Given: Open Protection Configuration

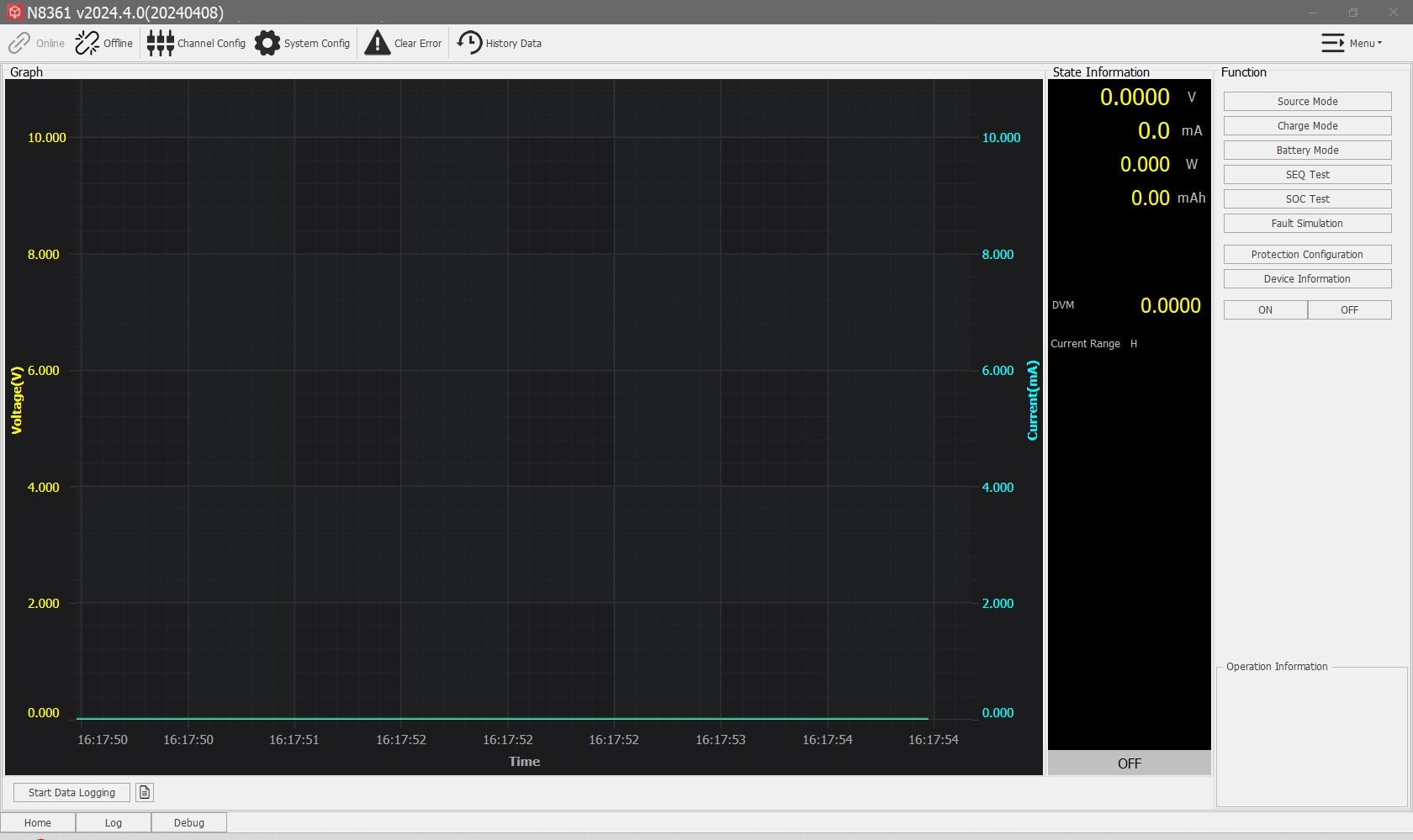Looking at the screenshot, I should [x=1307, y=255].
